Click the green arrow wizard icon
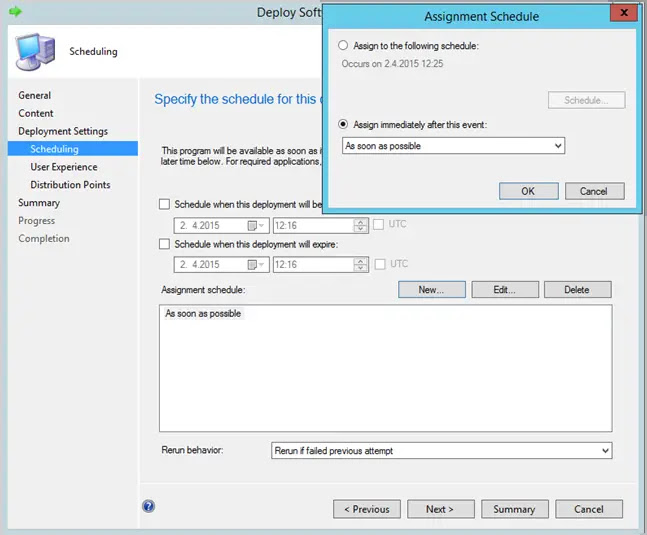 [15, 12]
